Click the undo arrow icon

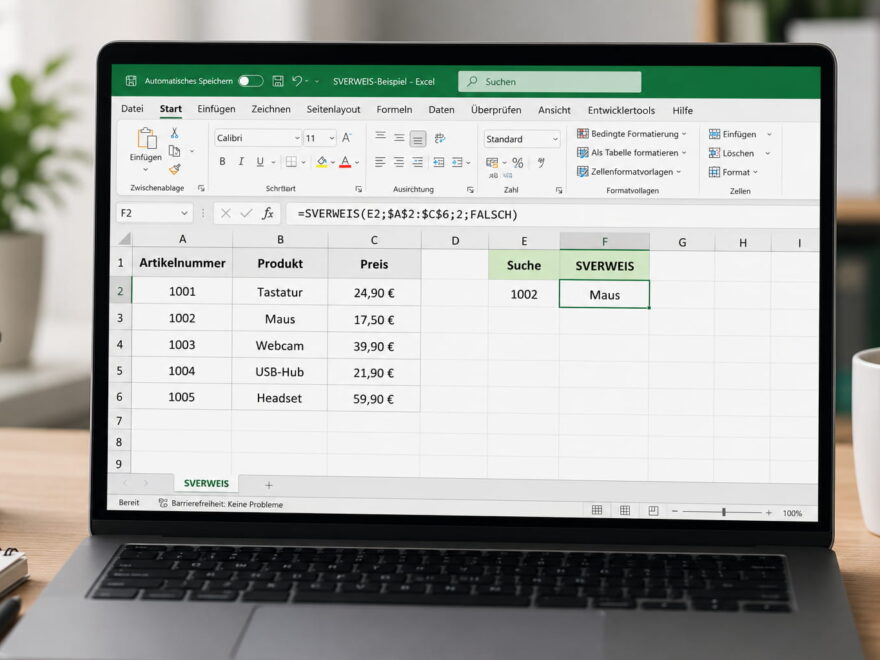click(297, 81)
